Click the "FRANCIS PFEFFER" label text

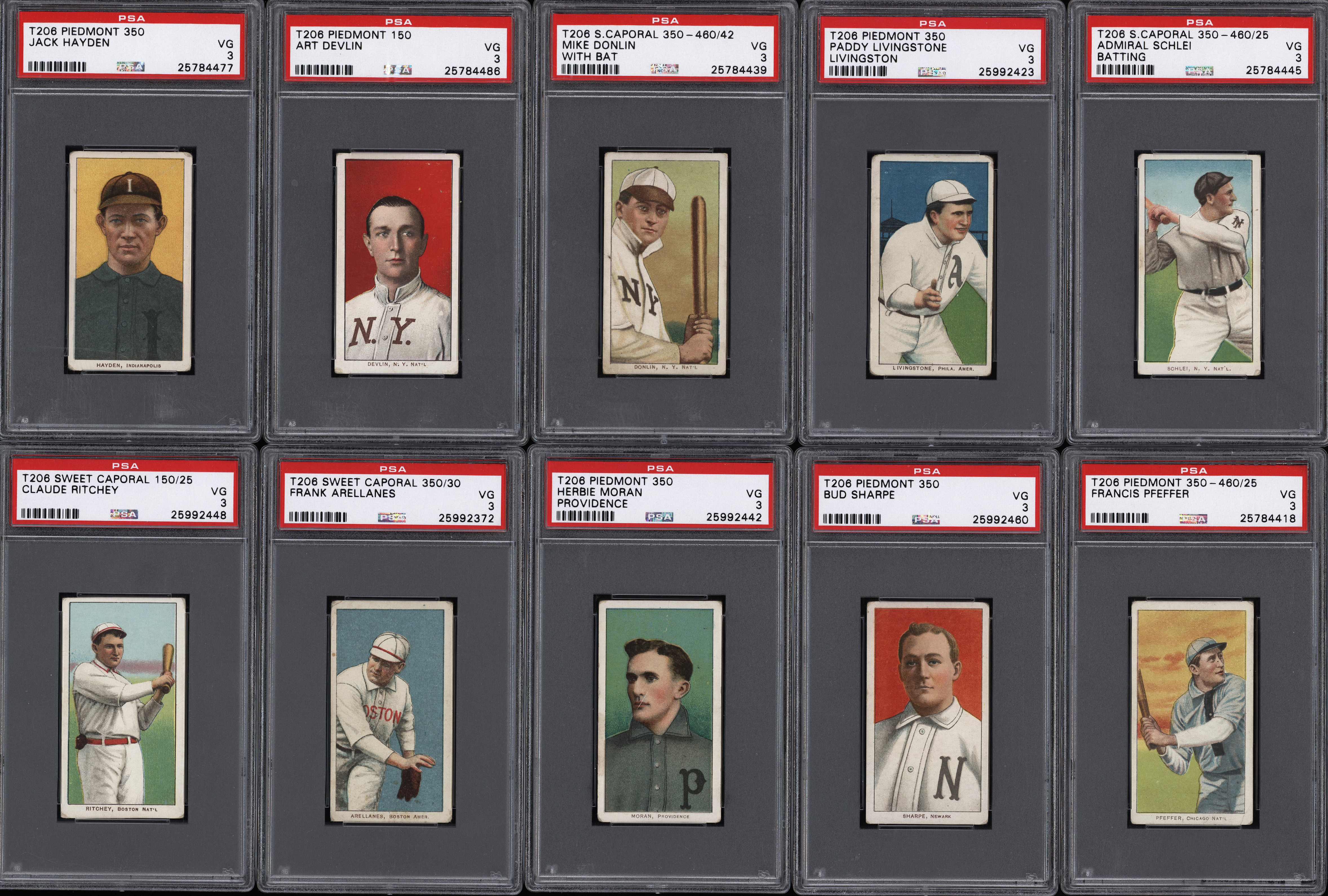[x=1139, y=493]
